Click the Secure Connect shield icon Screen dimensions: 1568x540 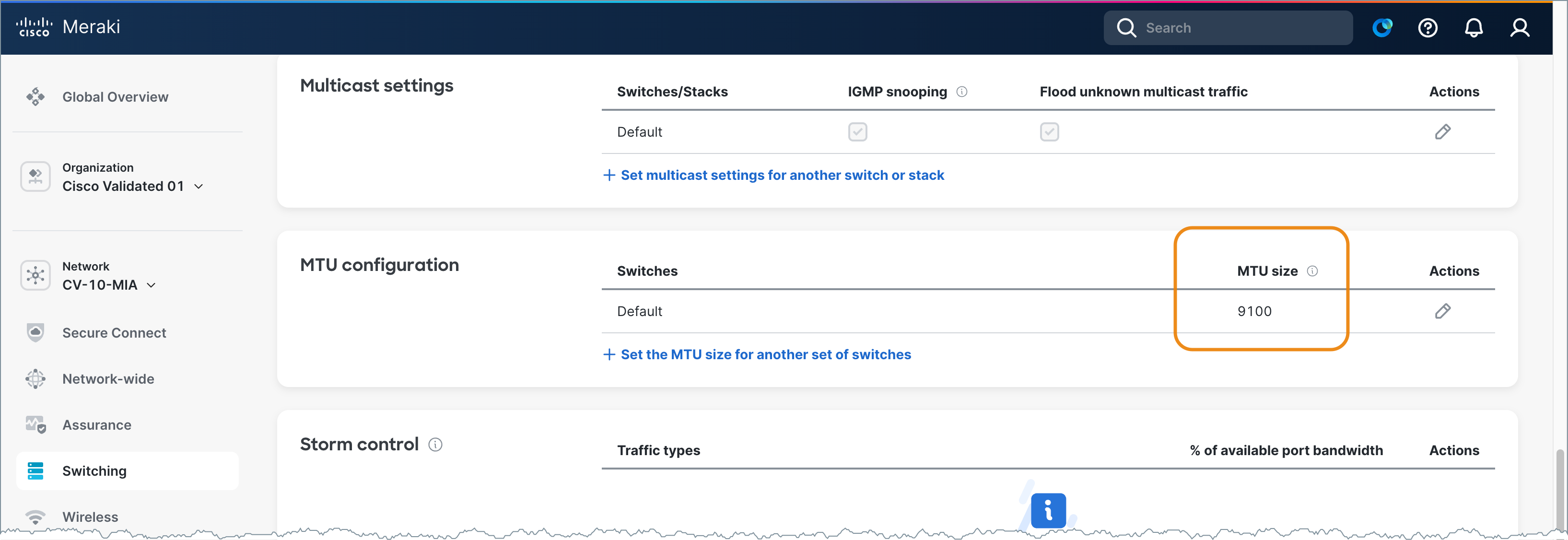[35, 332]
